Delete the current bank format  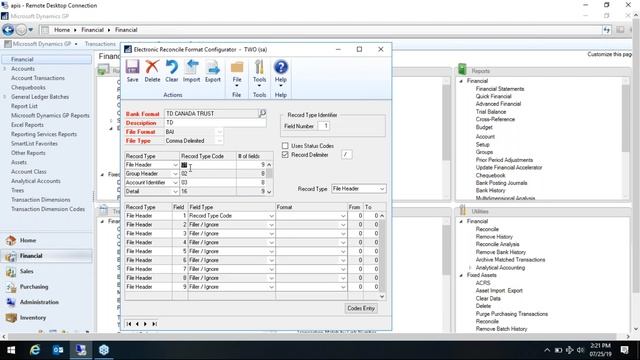[152, 71]
